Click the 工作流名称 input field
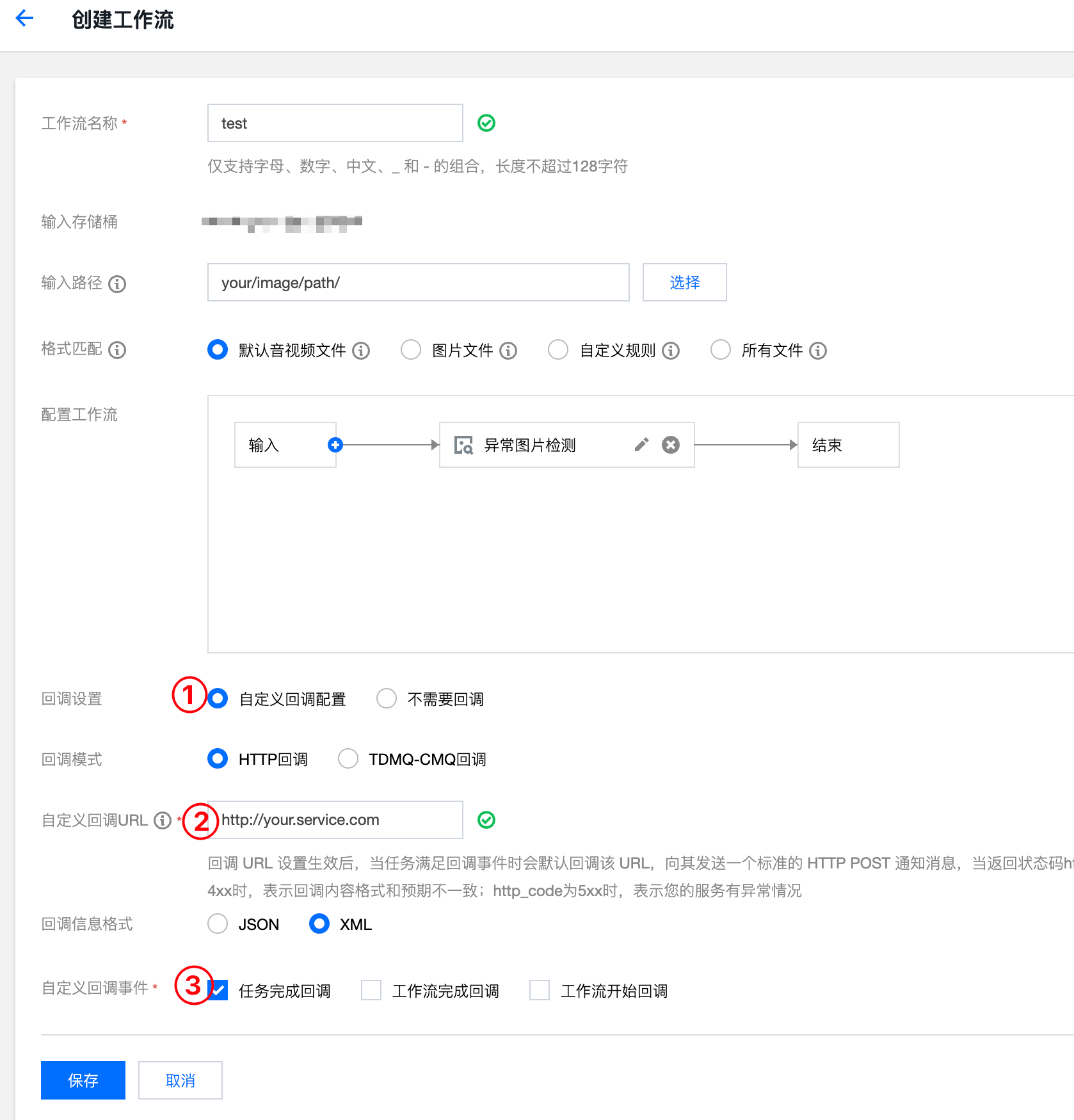This screenshot has height=1120, width=1074. pyautogui.click(x=335, y=123)
